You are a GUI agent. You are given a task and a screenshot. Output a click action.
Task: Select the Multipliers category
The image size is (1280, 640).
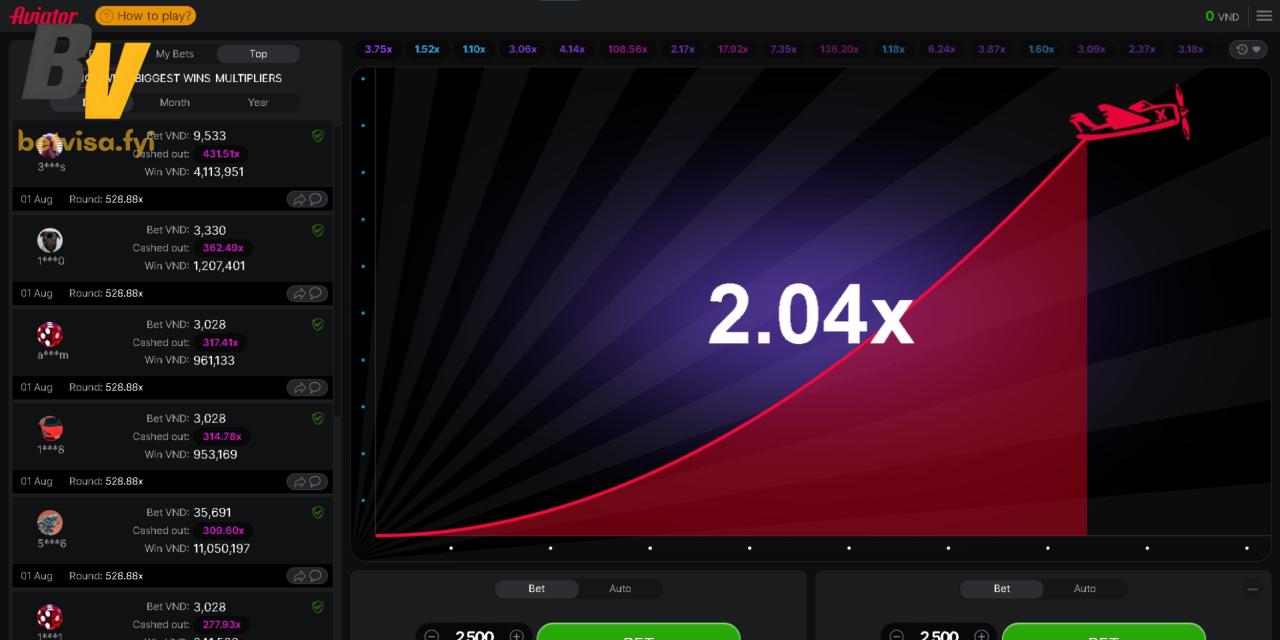[252, 78]
